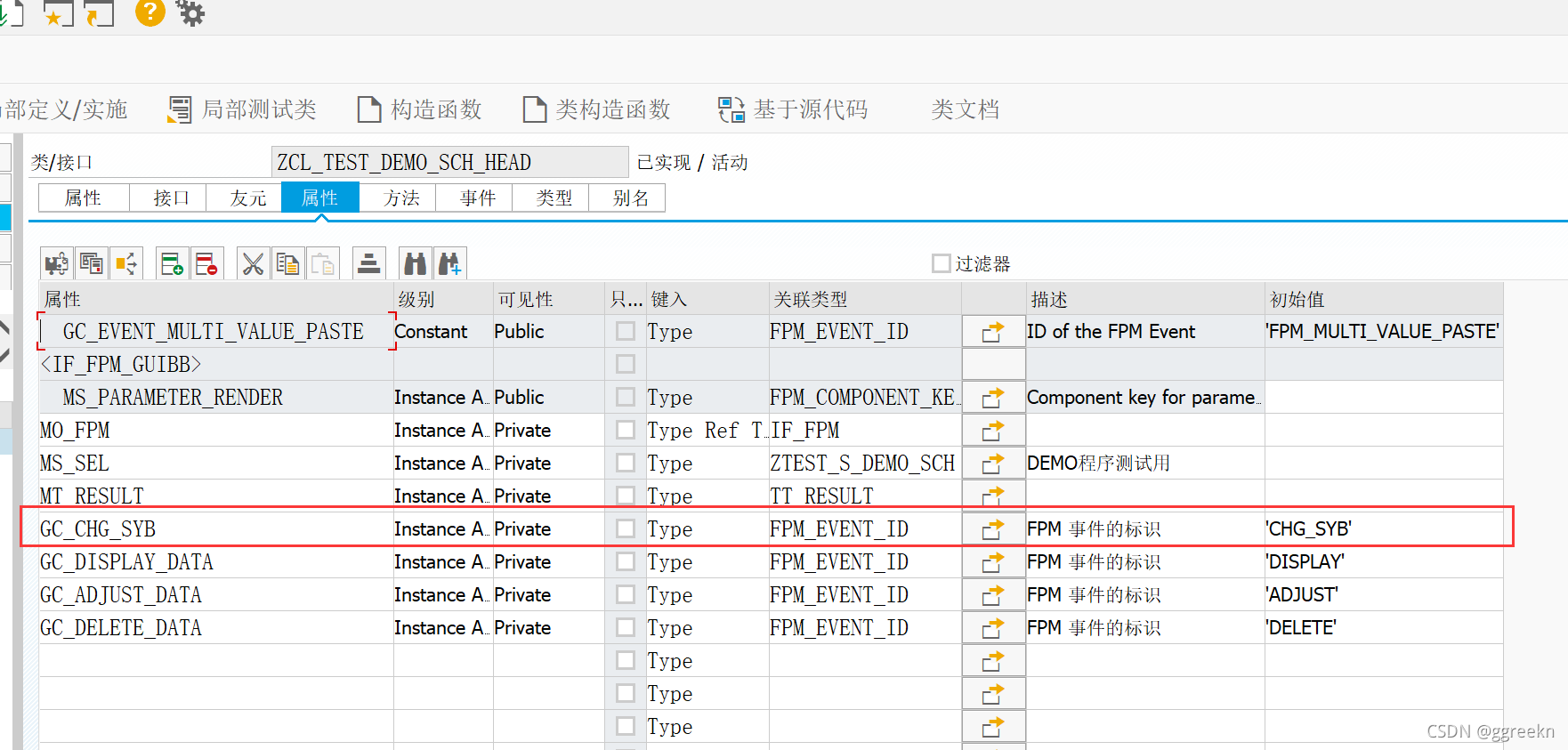Find with the binoculars icon
The image size is (1568, 750).
(x=415, y=263)
